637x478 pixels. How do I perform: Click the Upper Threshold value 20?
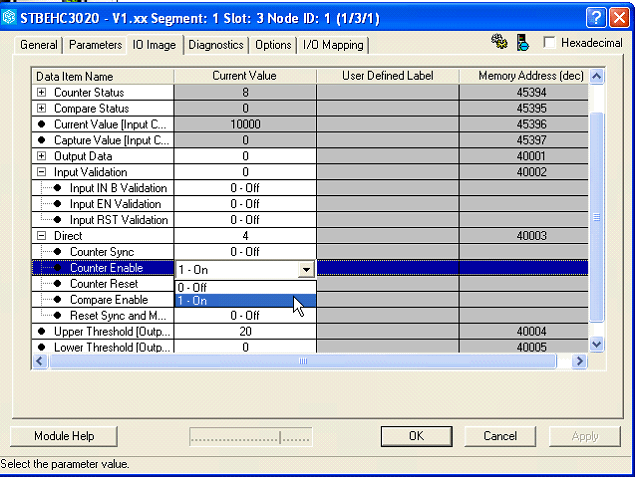(x=245, y=332)
